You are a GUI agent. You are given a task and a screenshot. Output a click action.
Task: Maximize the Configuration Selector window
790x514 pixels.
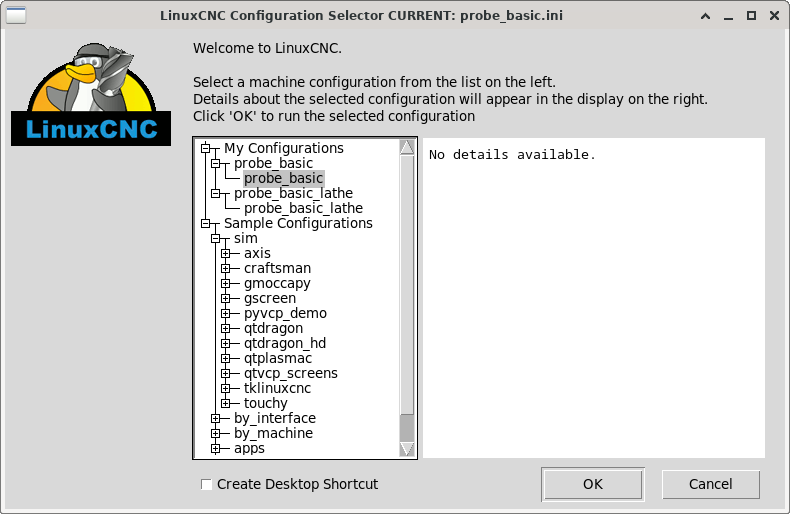click(752, 16)
